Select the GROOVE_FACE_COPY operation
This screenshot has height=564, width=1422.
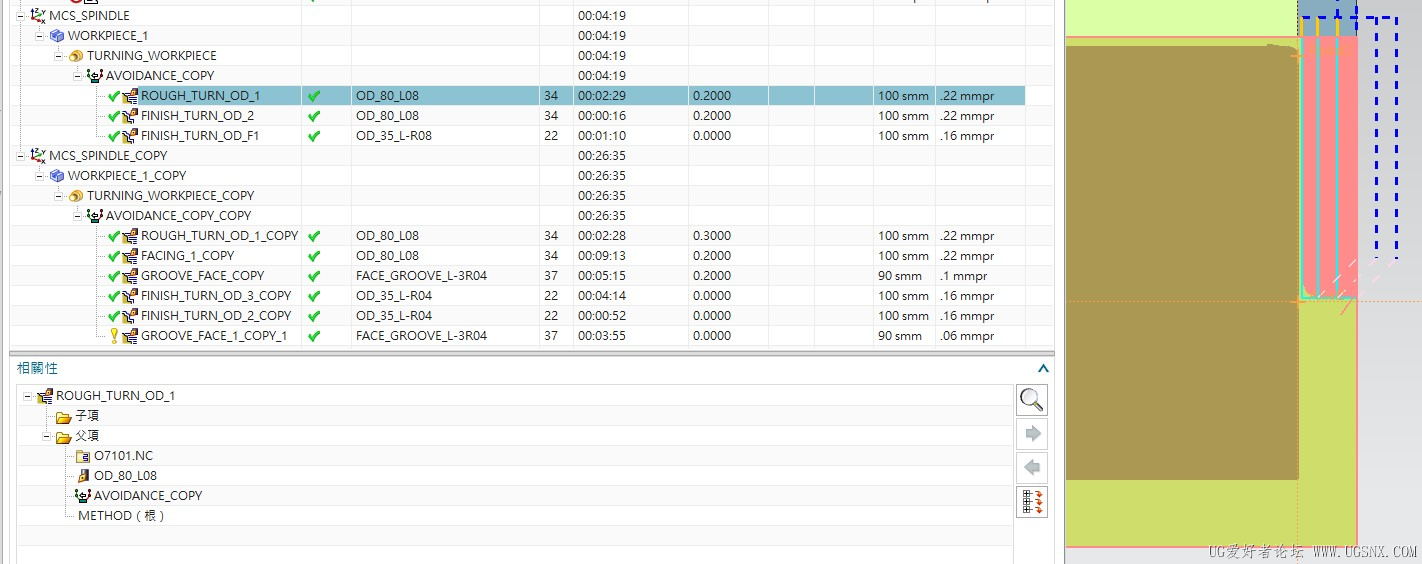(x=202, y=275)
